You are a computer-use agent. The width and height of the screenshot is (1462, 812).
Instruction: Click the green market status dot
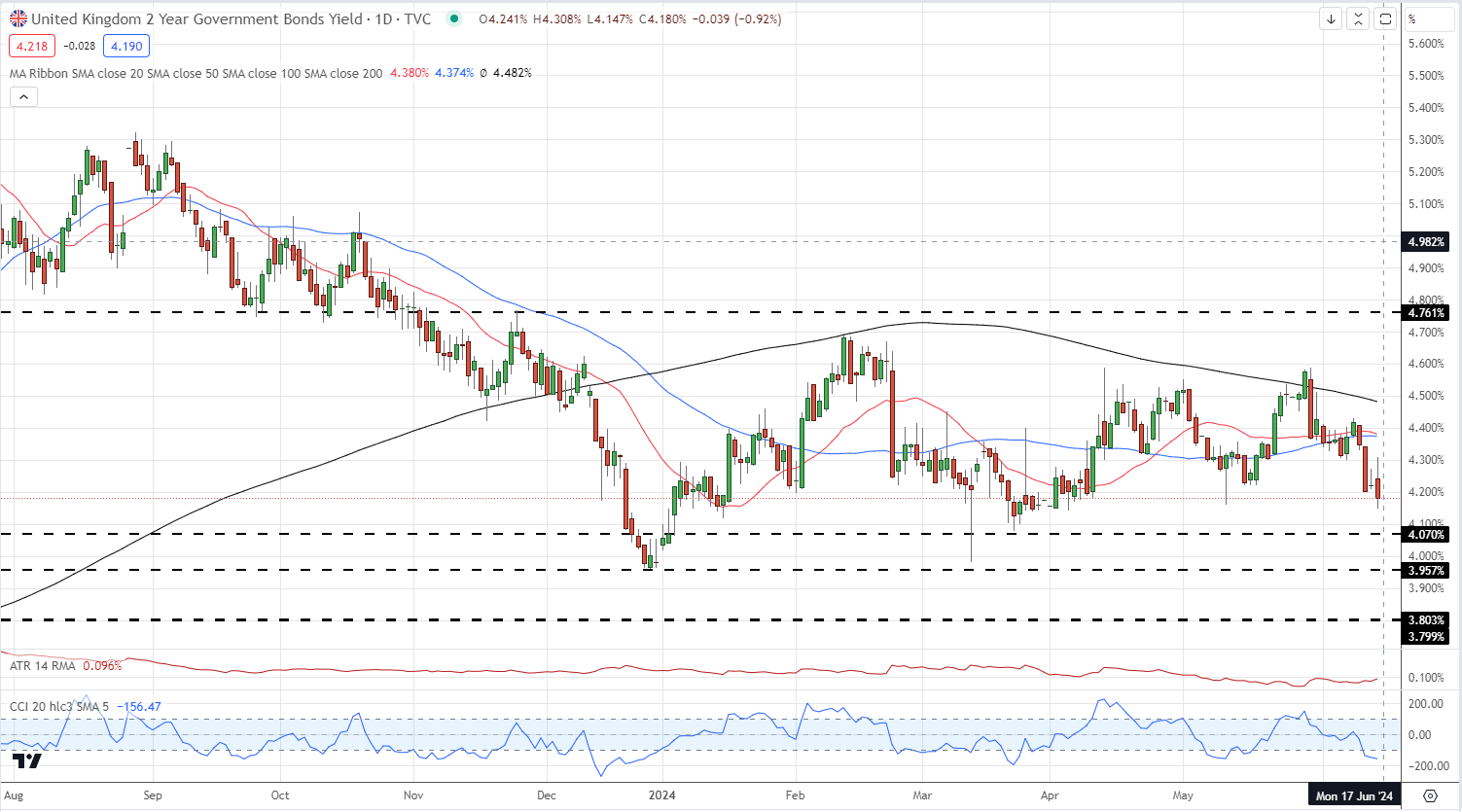coord(453,18)
